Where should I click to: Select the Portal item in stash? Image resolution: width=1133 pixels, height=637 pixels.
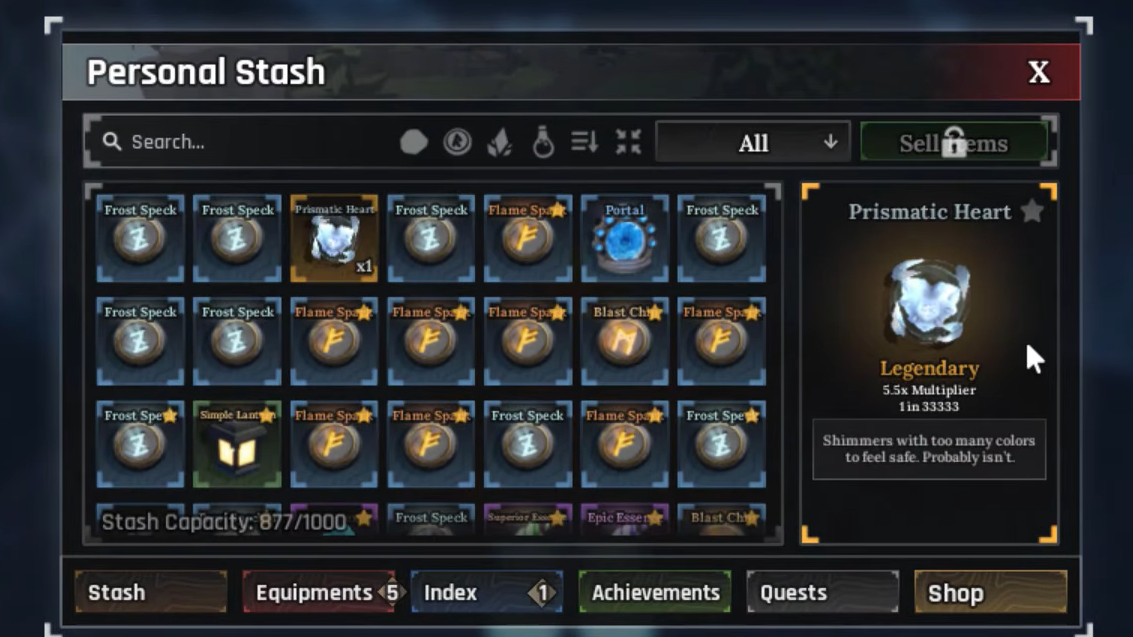pos(624,238)
